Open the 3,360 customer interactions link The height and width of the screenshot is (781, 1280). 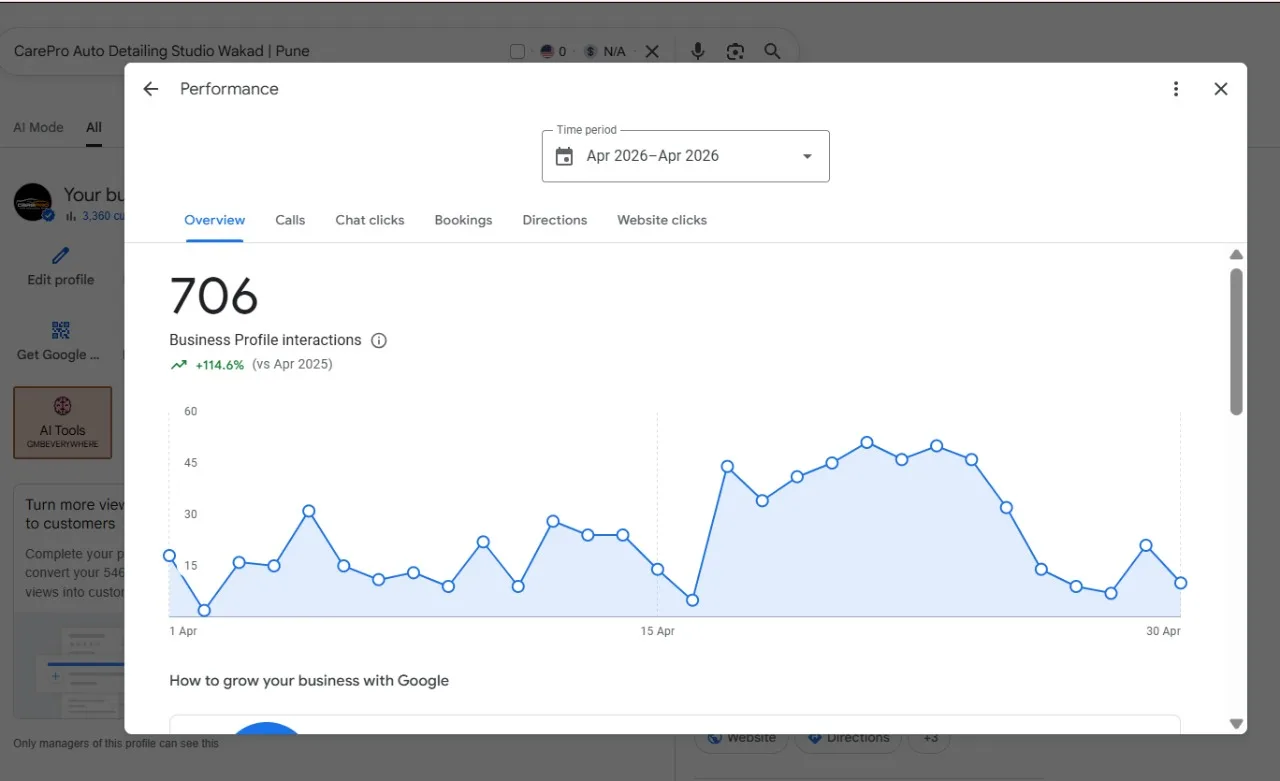click(x=104, y=216)
